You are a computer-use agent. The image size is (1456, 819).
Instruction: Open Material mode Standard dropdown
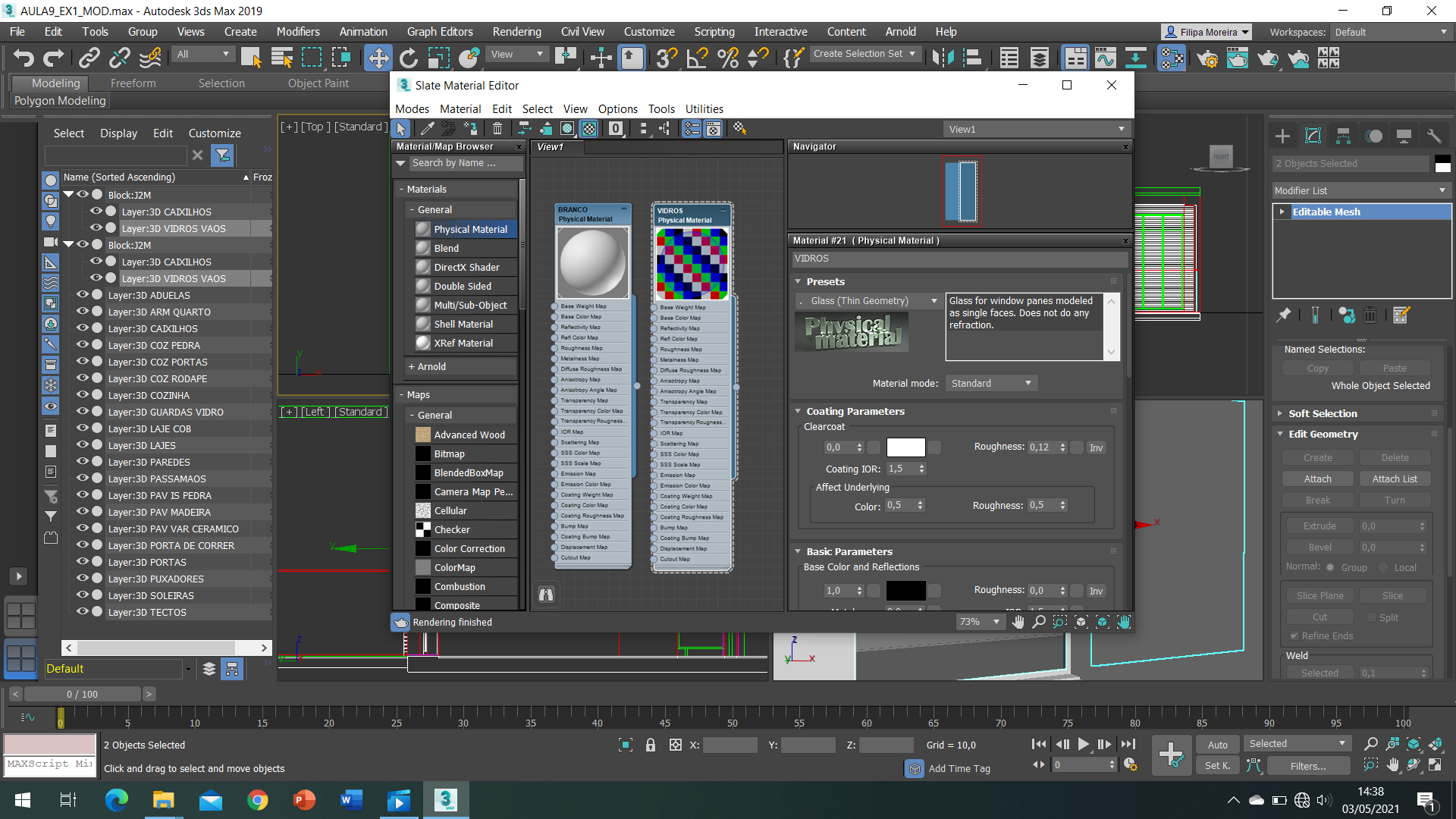click(990, 384)
